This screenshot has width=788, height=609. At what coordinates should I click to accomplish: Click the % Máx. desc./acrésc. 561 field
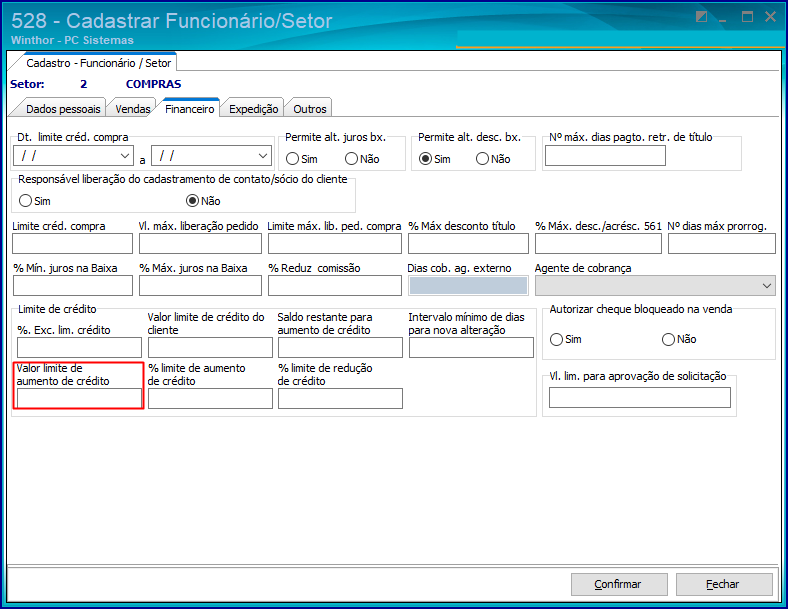click(x=598, y=244)
